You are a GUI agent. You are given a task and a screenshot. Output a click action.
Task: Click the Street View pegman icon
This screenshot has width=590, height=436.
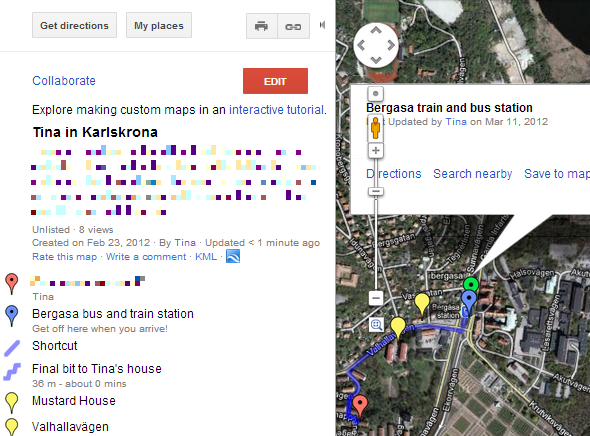(x=375, y=128)
